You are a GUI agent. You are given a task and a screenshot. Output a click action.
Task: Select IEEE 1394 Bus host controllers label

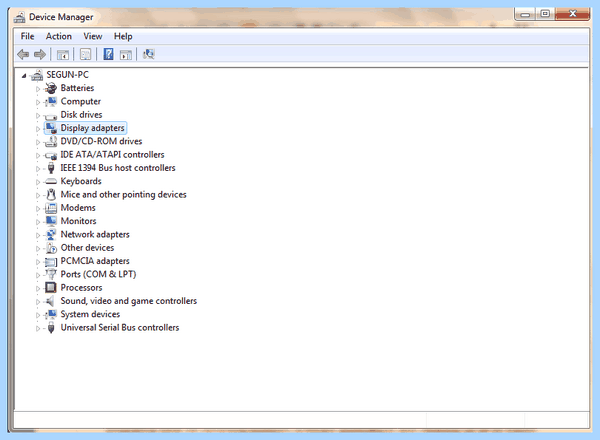[118, 168]
